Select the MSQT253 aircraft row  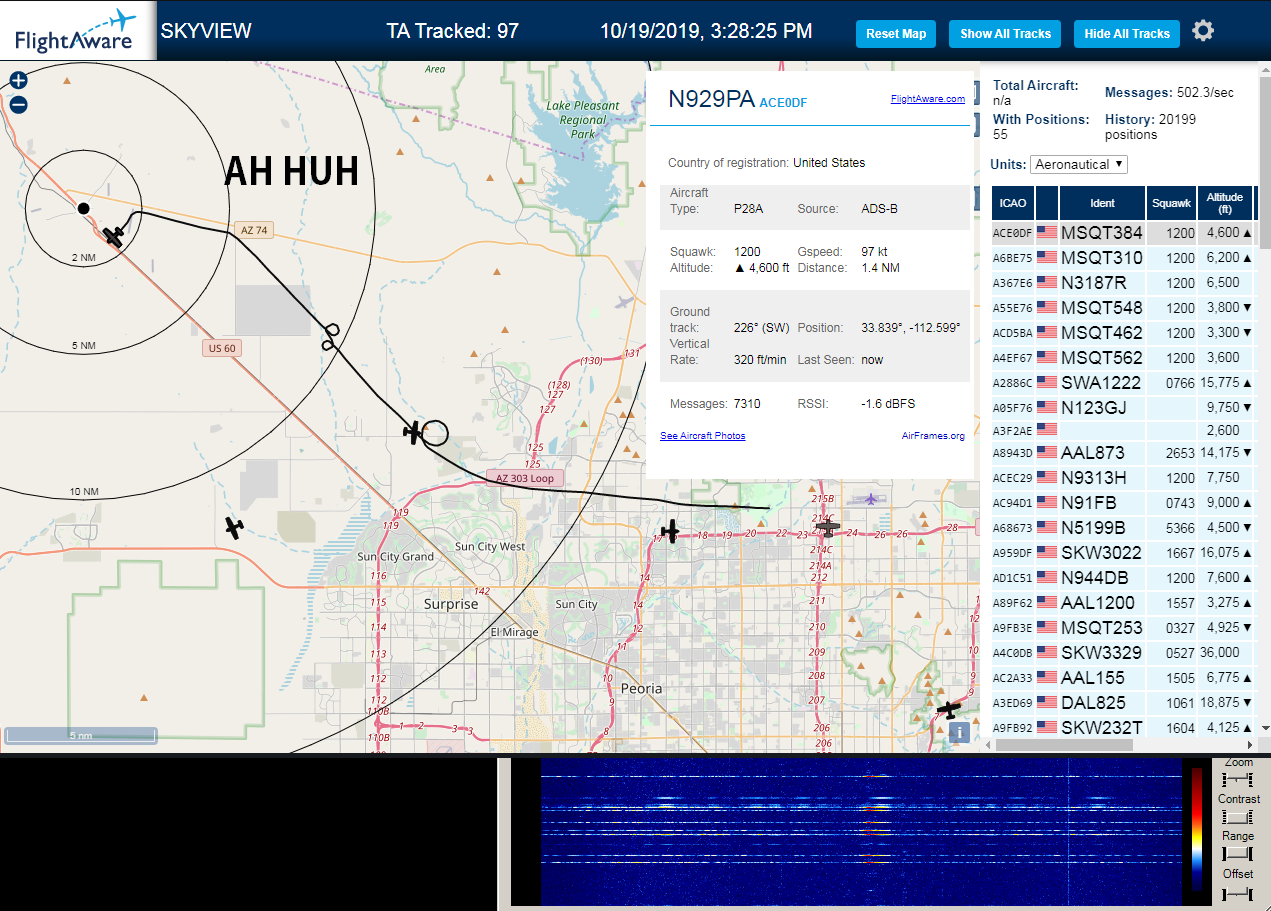click(x=1124, y=628)
